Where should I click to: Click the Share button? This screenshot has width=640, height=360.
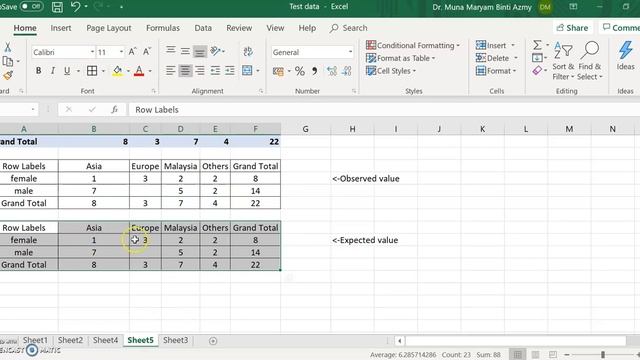[x=572, y=28]
